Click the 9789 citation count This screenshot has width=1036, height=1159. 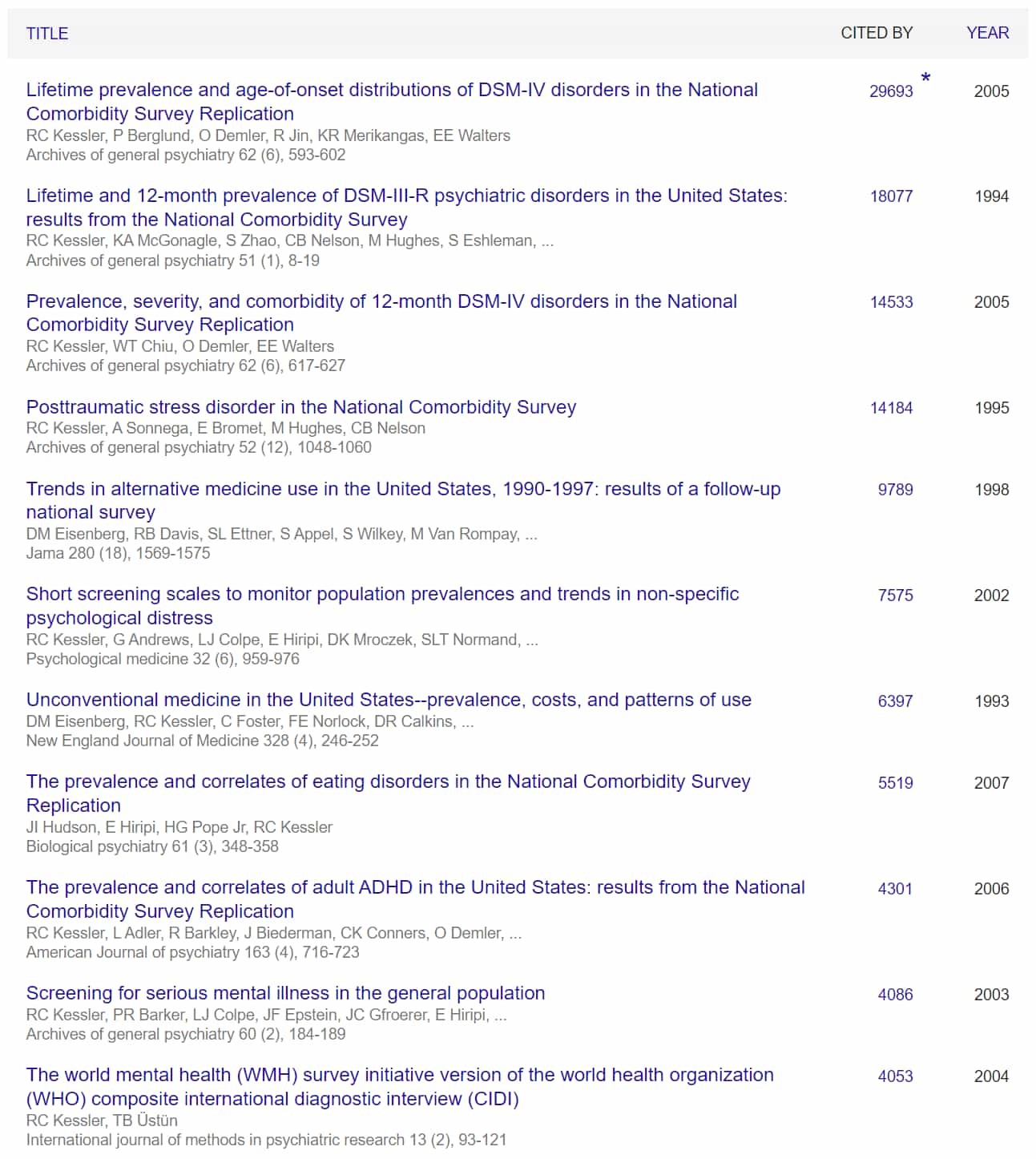click(x=895, y=489)
